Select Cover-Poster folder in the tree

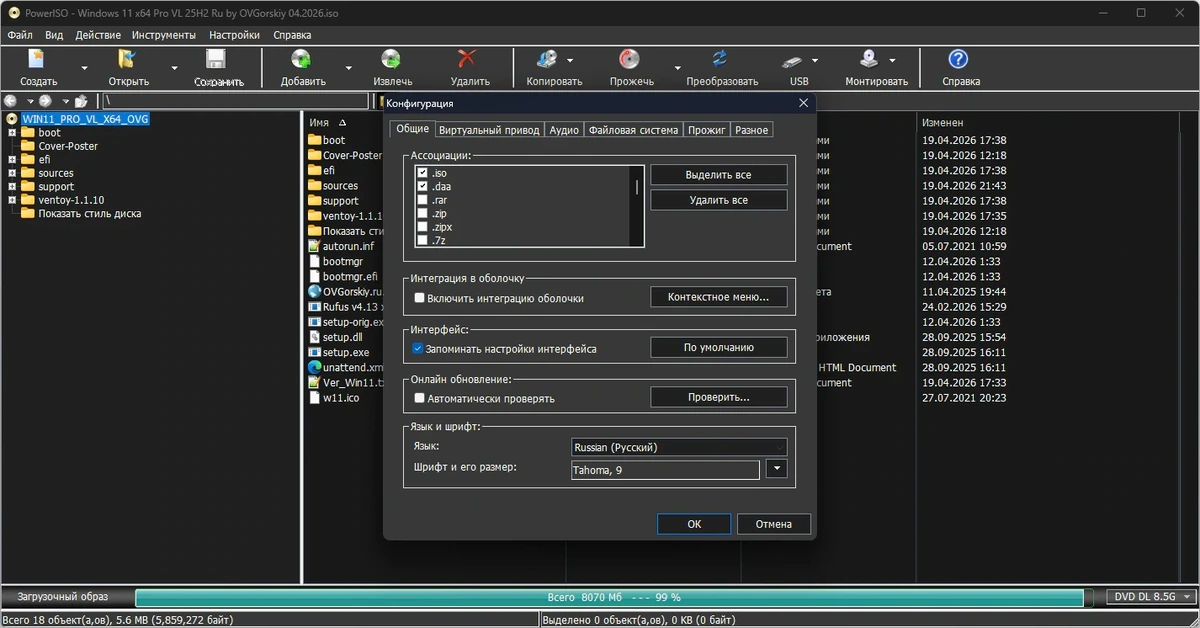[68, 146]
